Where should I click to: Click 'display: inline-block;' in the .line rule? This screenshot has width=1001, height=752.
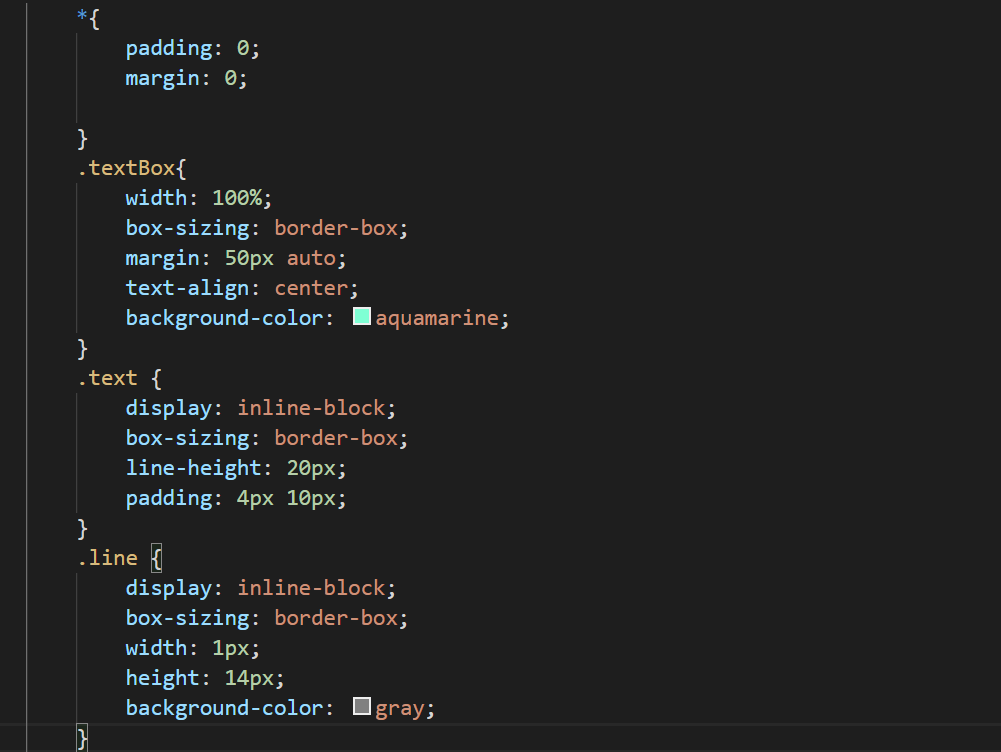tap(260, 588)
